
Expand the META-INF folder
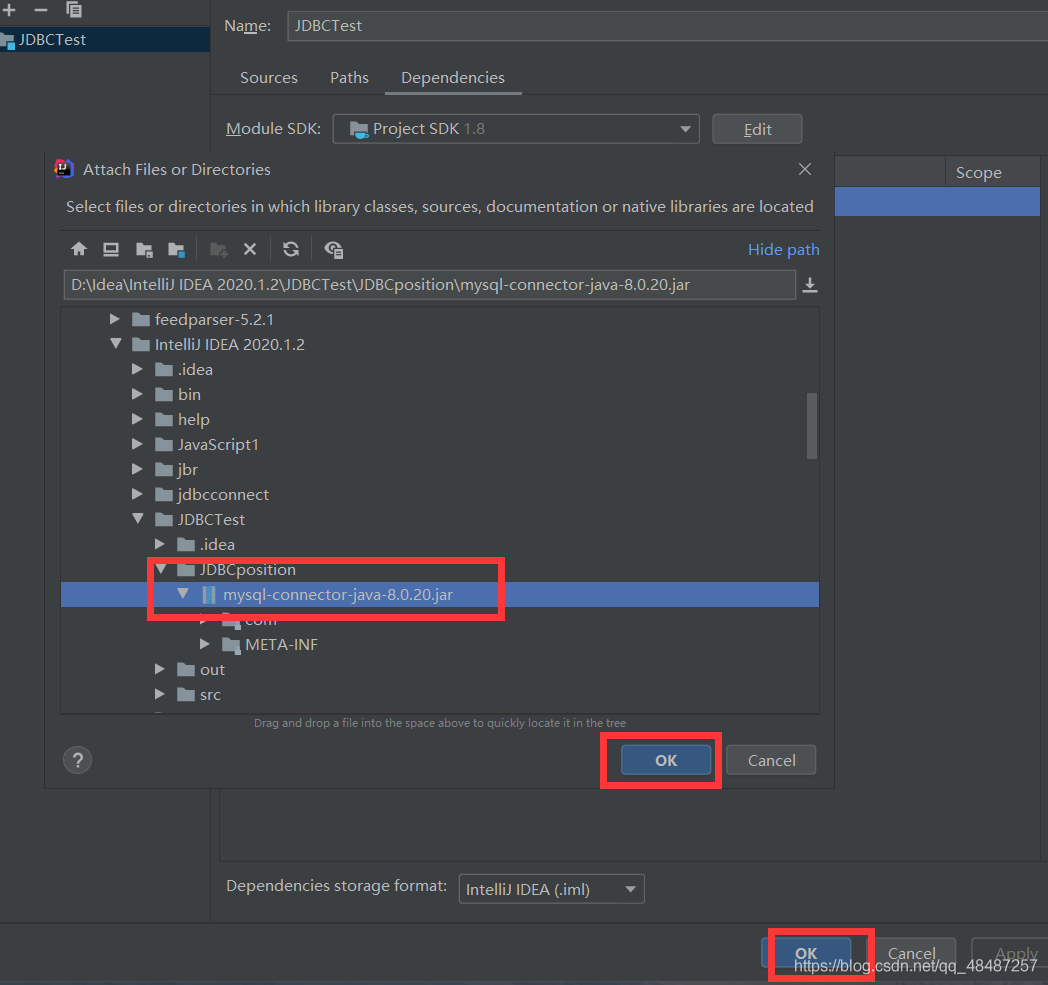(205, 644)
